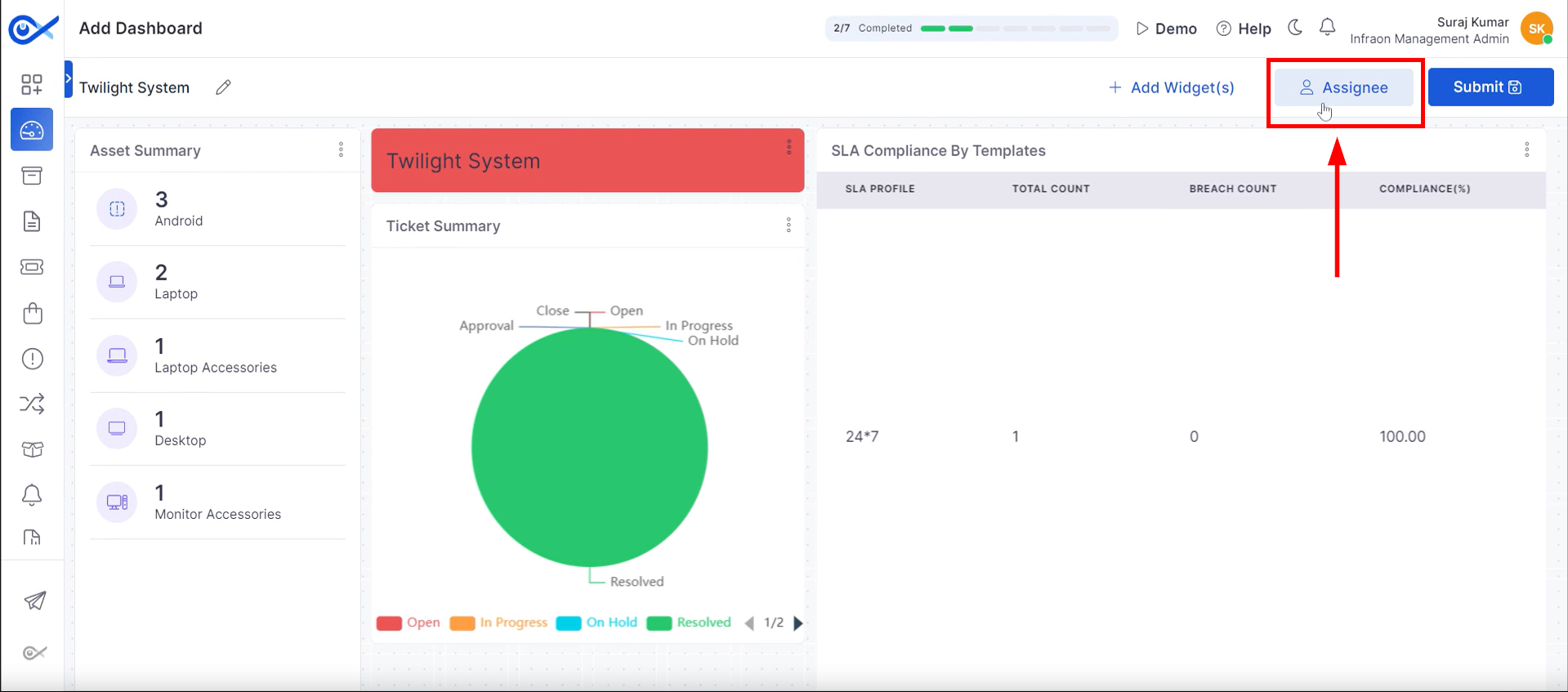
Task: Go to next legend page arrow
Action: coord(798,623)
